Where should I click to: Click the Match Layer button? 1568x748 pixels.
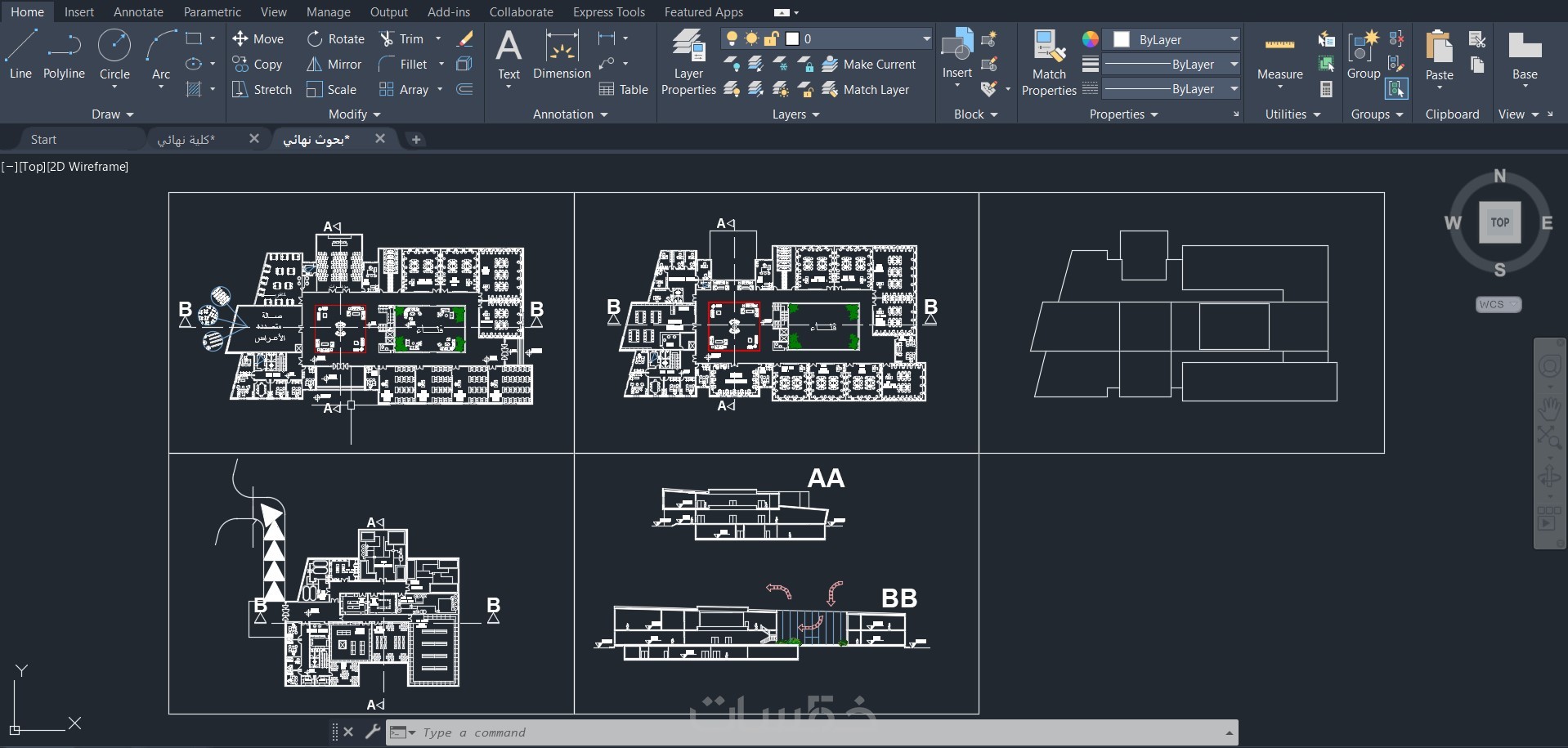(x=866, y=89)
